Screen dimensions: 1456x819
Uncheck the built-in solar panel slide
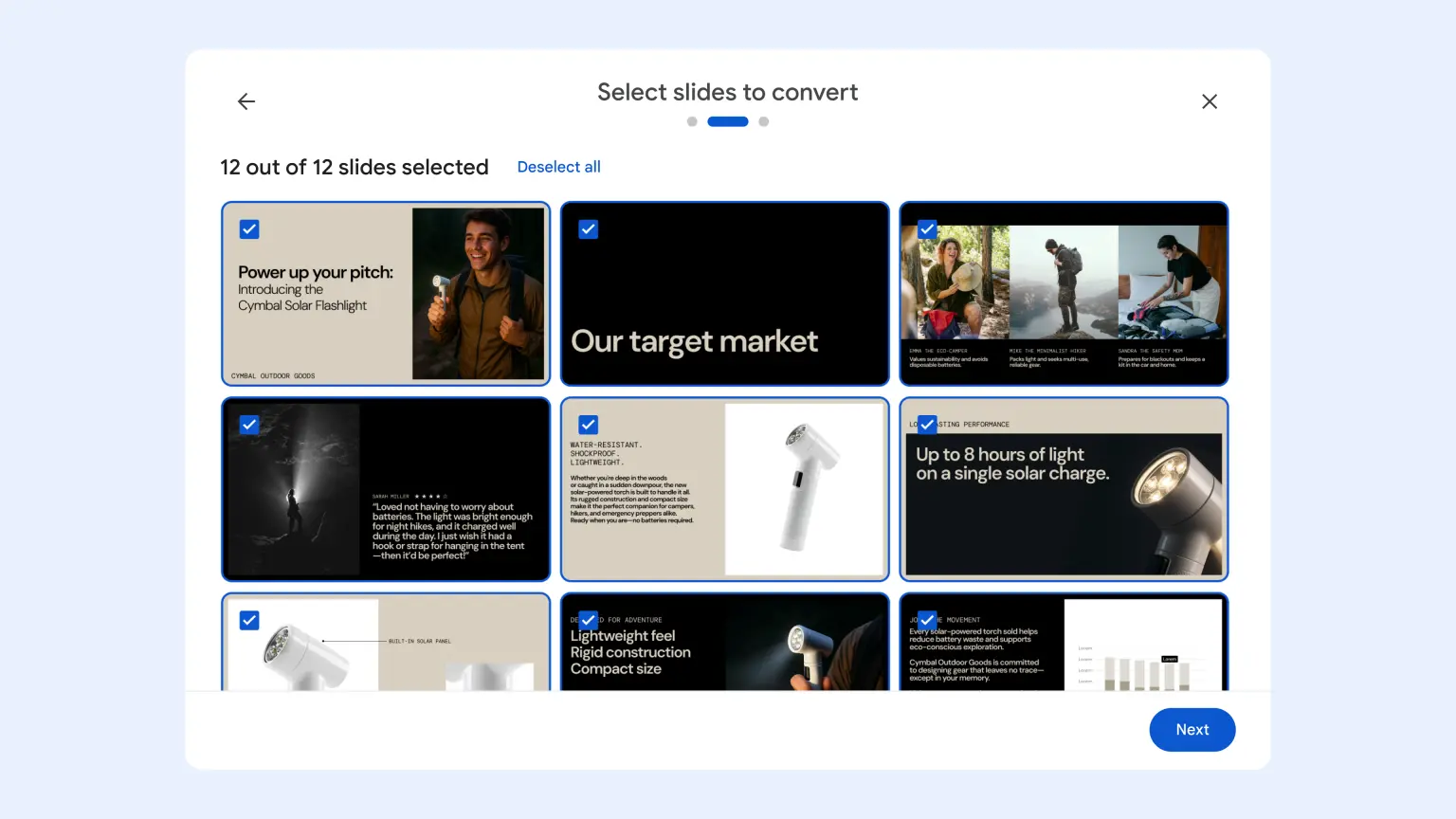click(249, 620)
